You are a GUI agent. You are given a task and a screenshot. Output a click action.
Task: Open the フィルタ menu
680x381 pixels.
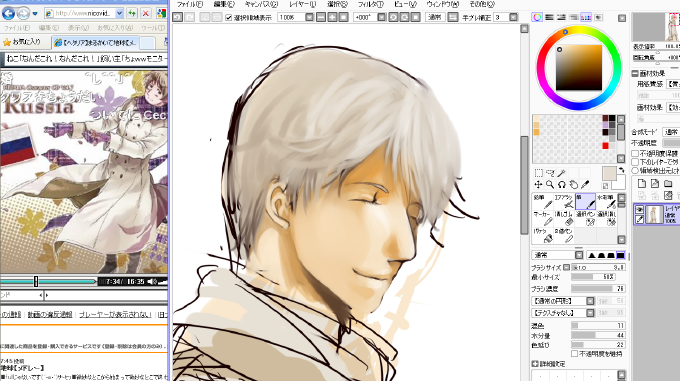coord(370,4)
